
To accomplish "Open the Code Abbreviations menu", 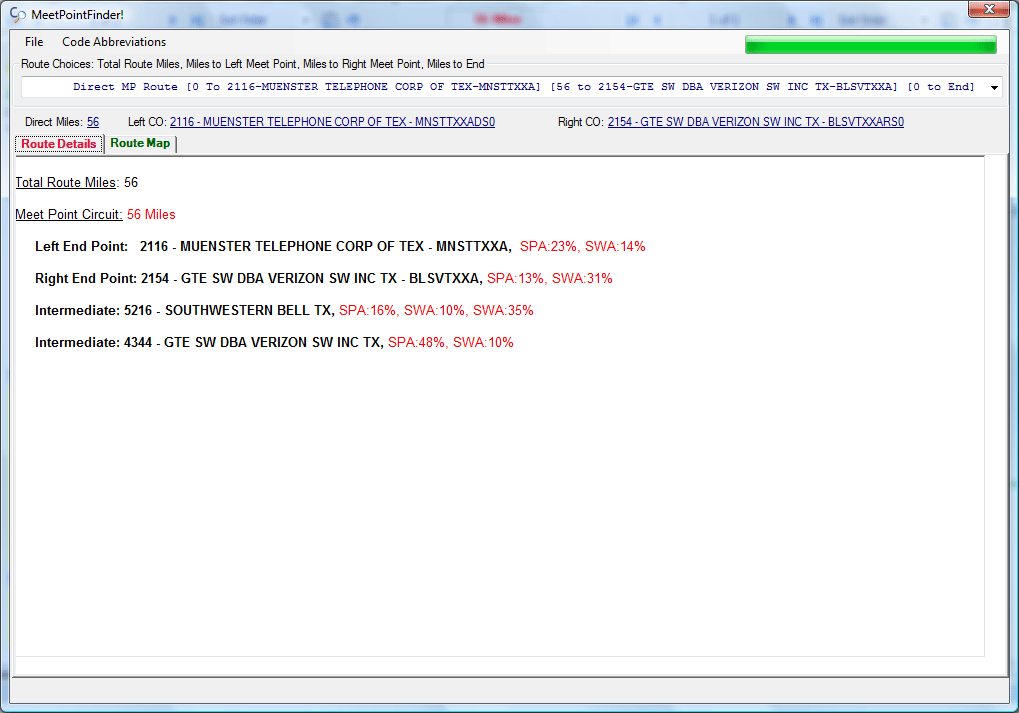I will click(x=114, y=42).
